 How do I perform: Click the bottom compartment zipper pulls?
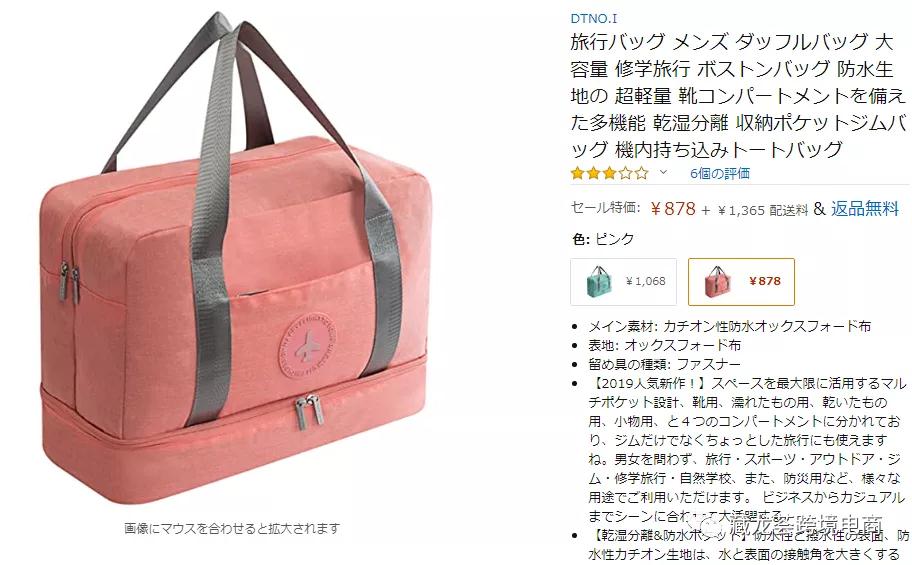(309, 411)
